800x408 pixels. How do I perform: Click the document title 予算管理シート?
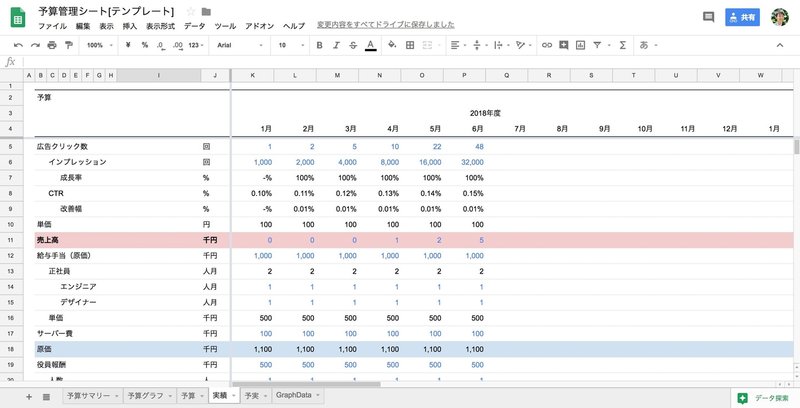(106, 11)
